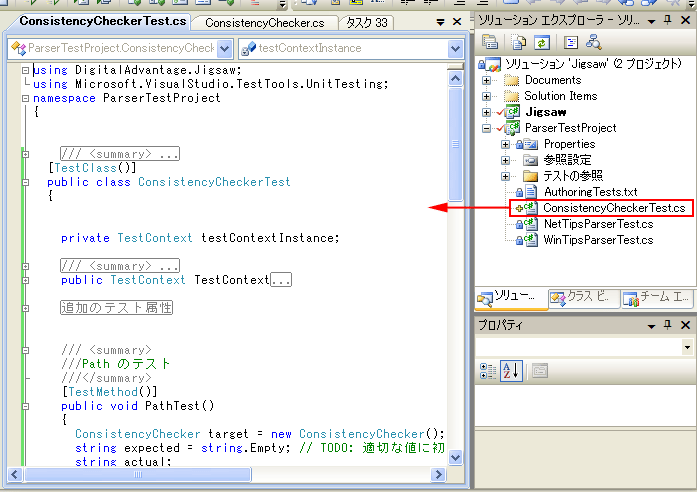Viewport: 697px width, 492px height.
Task: Click the horizontal scroll left arrow
Action: [x=15, y=475]
